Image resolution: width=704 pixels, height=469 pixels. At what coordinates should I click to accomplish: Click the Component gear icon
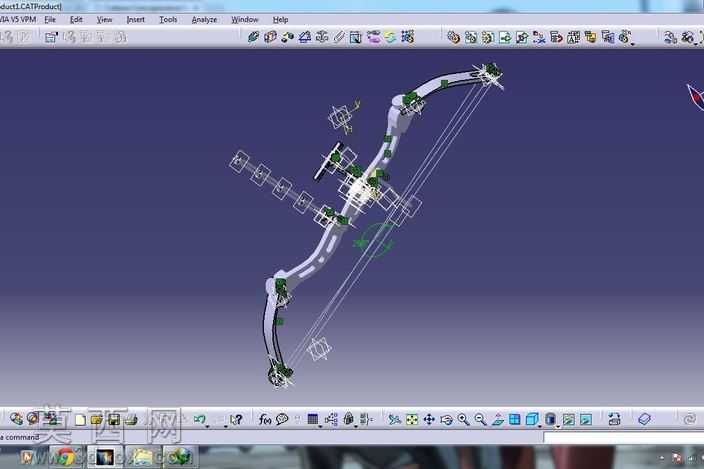tap(453, 38)
